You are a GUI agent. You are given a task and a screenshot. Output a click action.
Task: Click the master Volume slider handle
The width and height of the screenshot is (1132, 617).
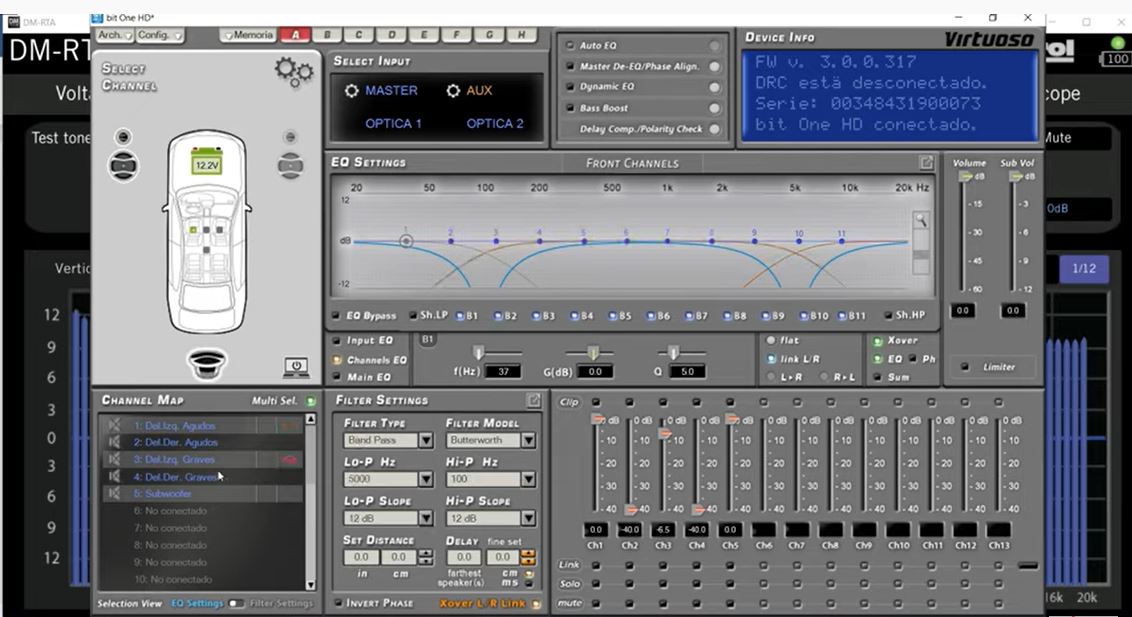(965, 176)
